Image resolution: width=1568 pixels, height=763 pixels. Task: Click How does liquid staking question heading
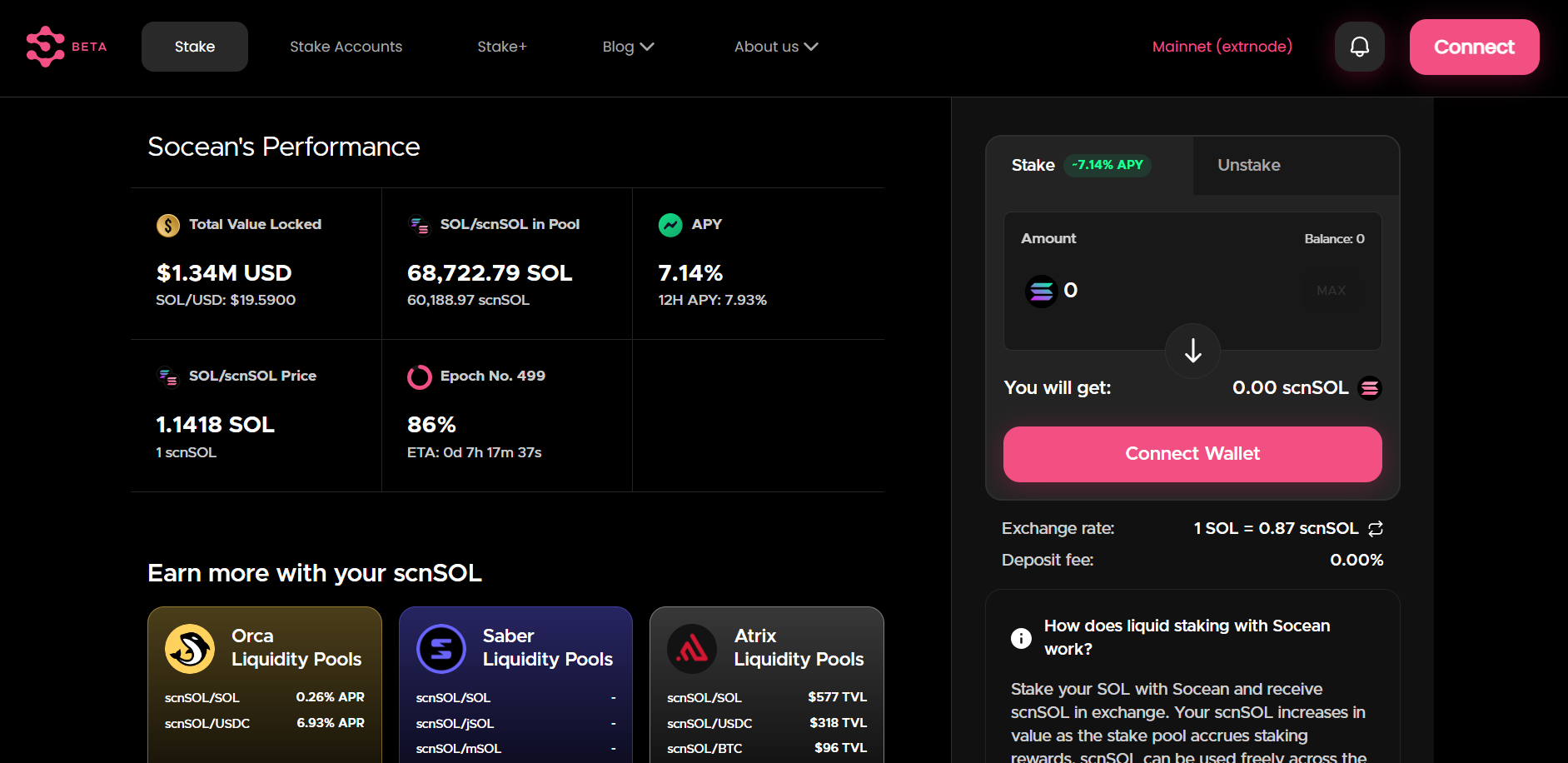[x=1187, y=637]
